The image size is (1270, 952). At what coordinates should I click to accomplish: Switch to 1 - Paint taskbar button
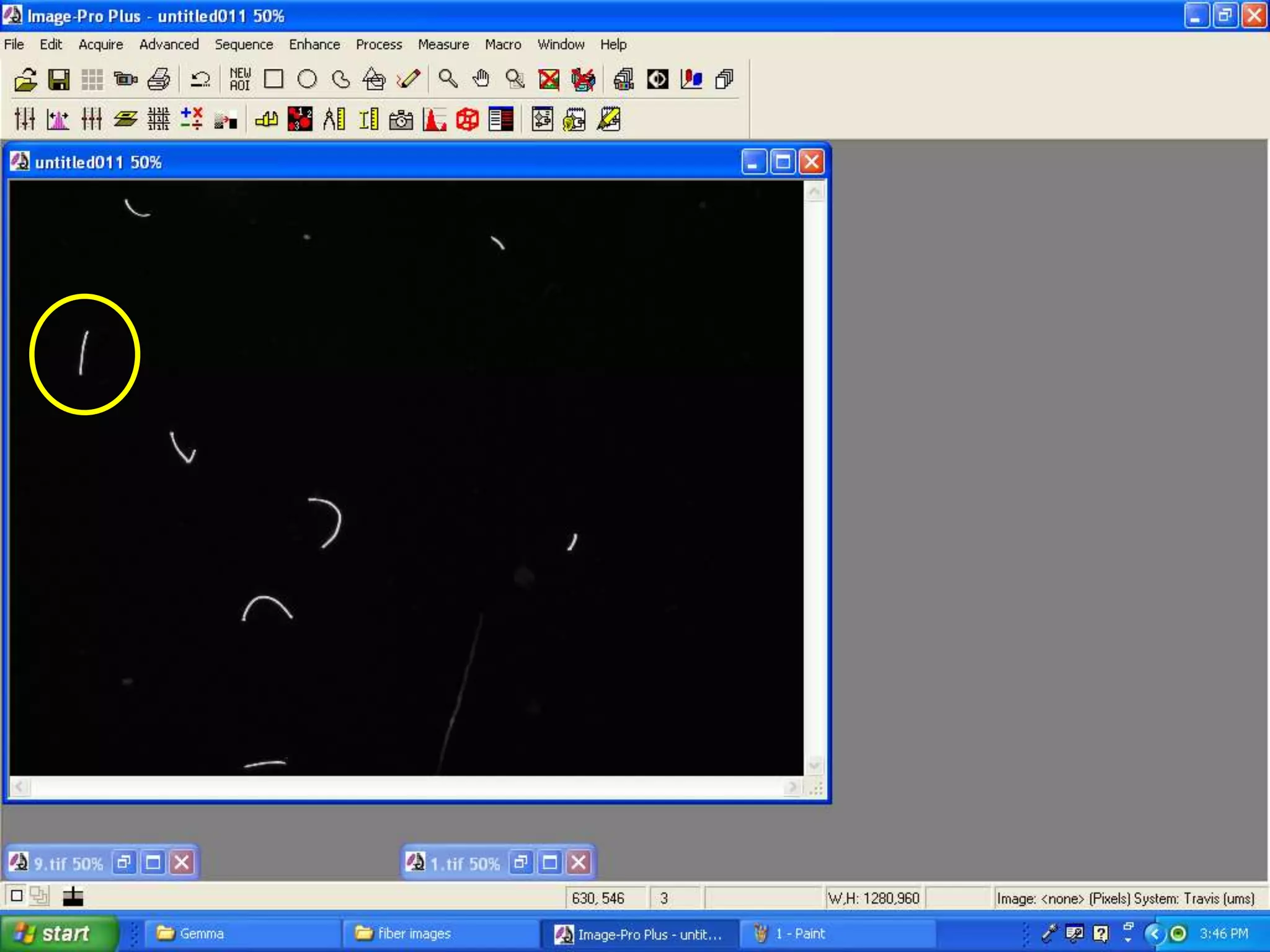point(800,933)
